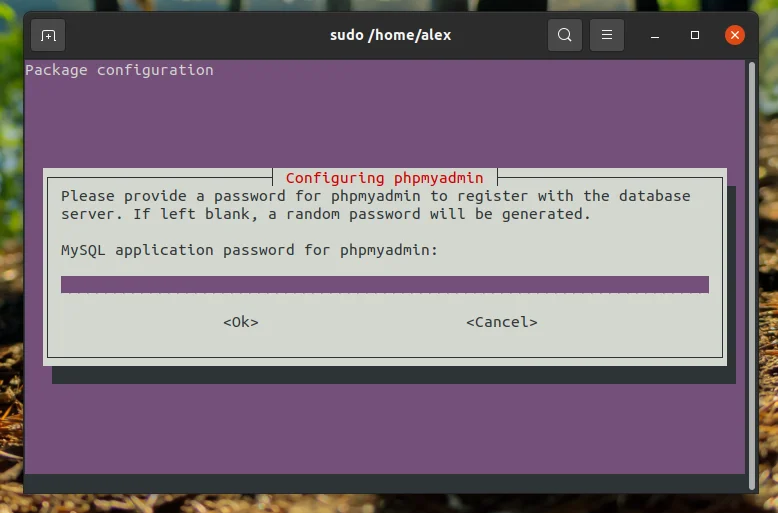Click the 'Please provide a password' description text

[x=376, y=205]
